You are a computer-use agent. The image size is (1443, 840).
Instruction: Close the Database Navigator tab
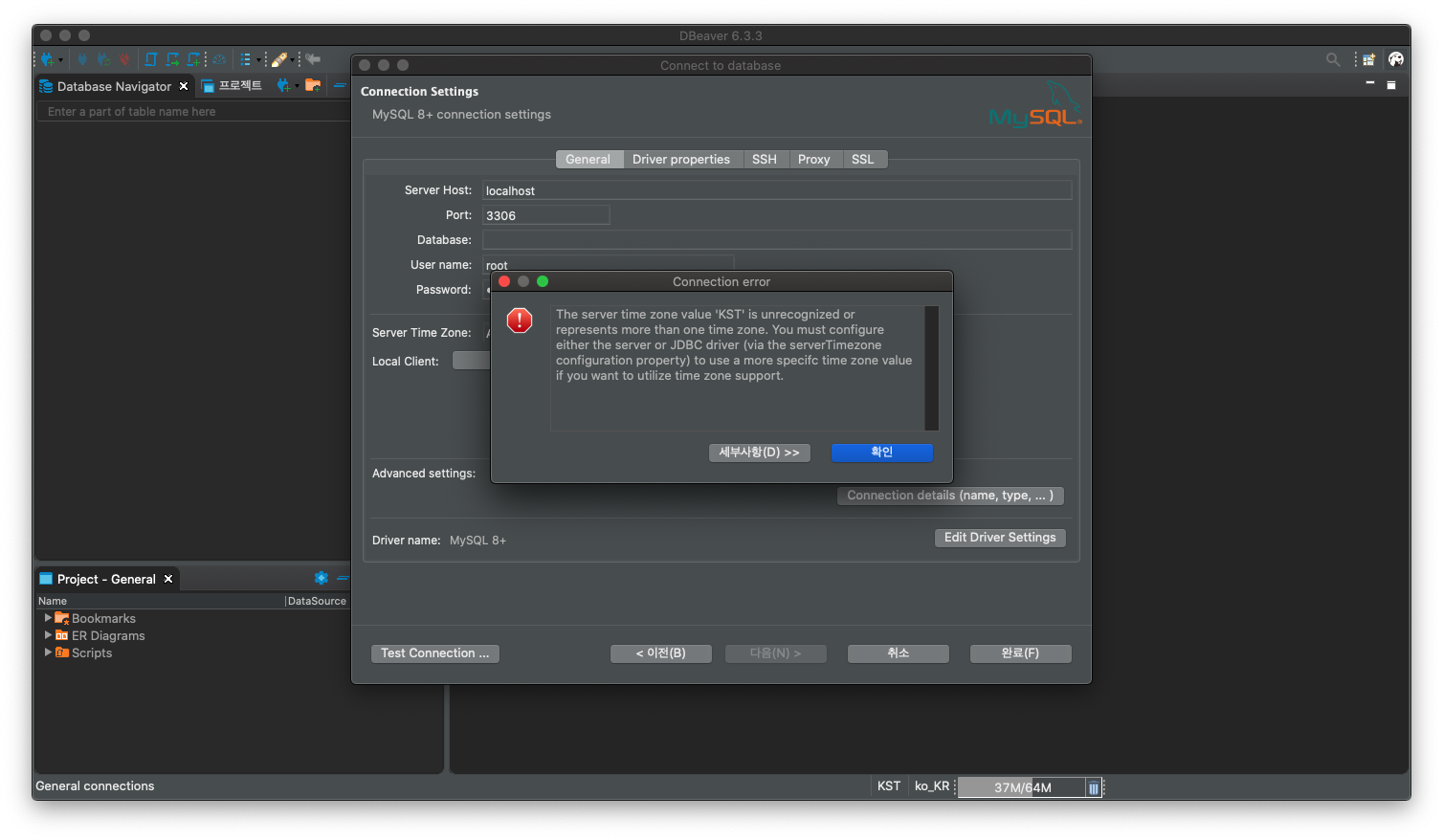tap(184, 86)
